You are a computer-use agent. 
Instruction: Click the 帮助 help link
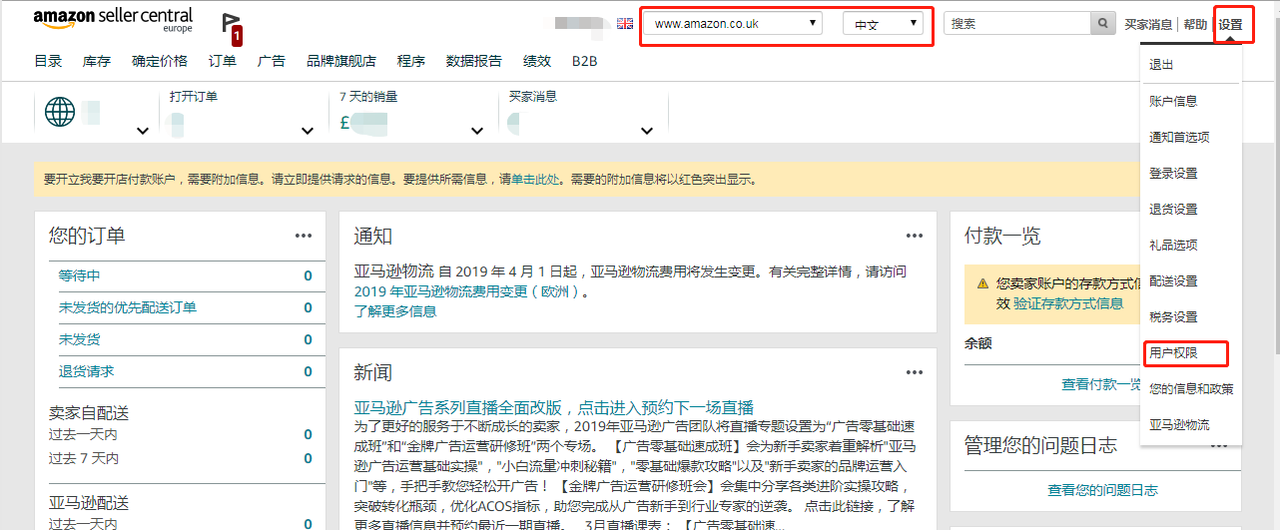pos(1196,24)
